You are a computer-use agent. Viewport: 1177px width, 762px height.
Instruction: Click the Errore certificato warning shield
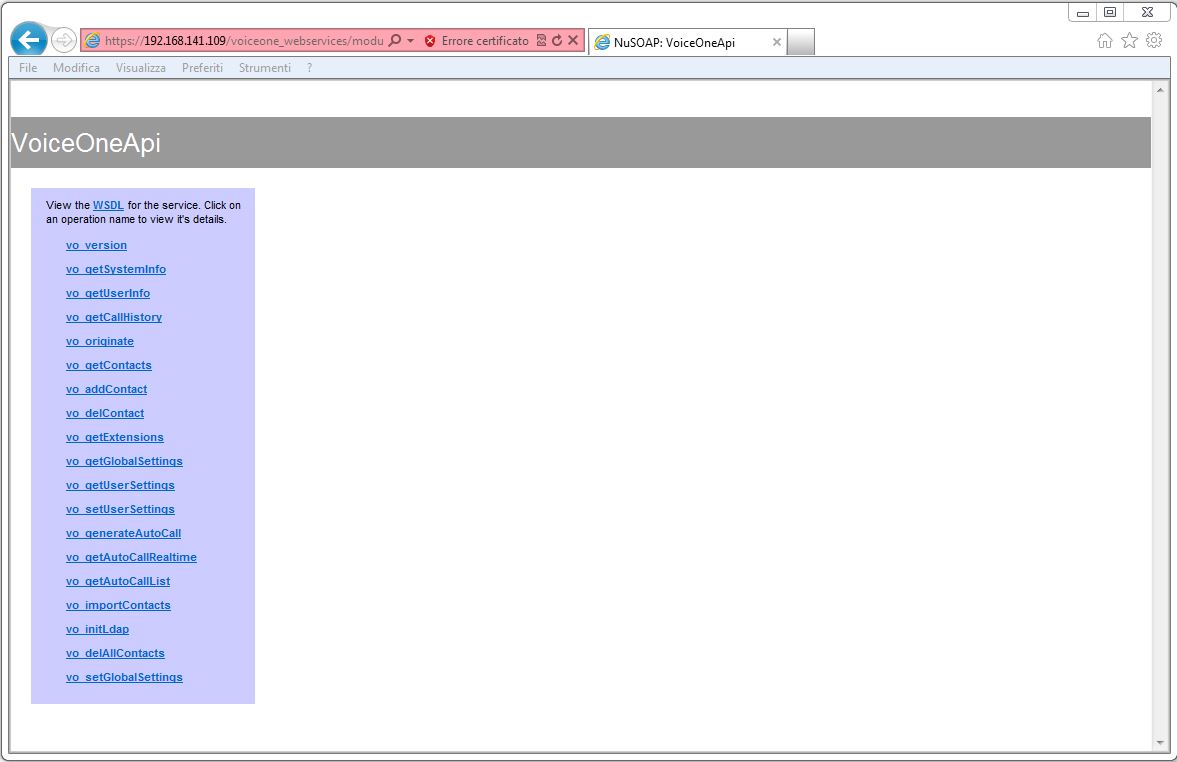click(430, 41)
